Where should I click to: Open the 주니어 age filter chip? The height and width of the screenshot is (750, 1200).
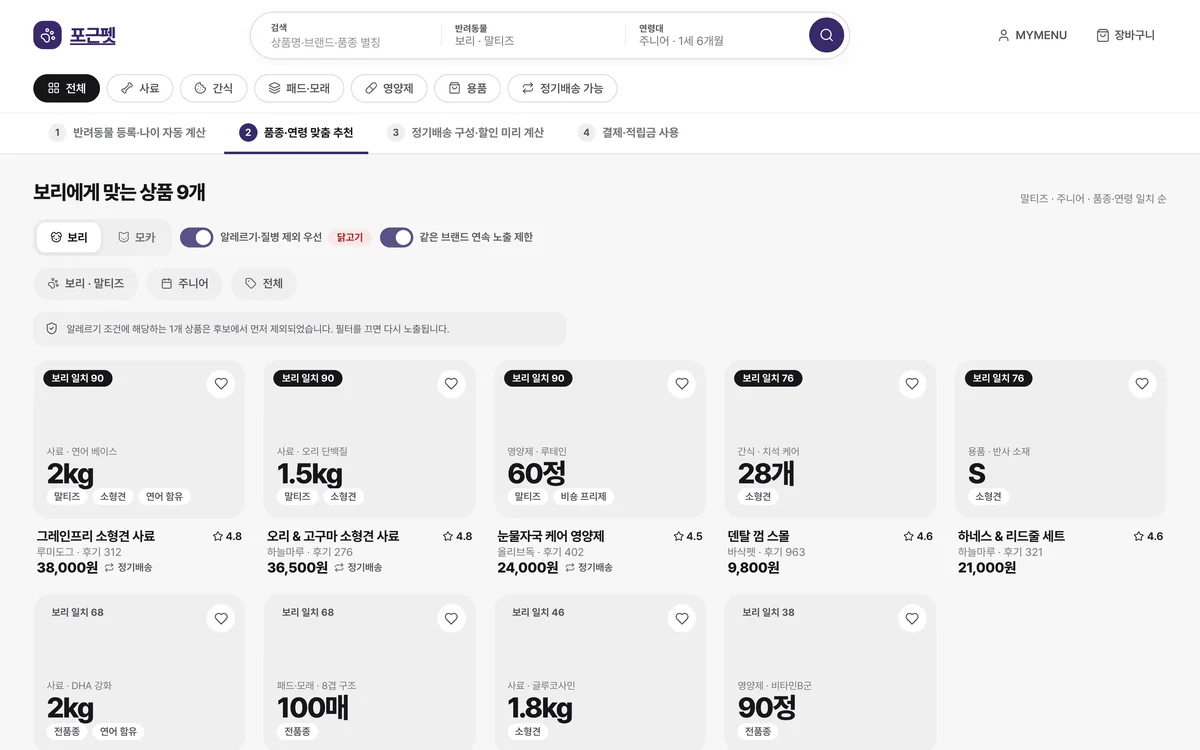click(x=184, y=283)
